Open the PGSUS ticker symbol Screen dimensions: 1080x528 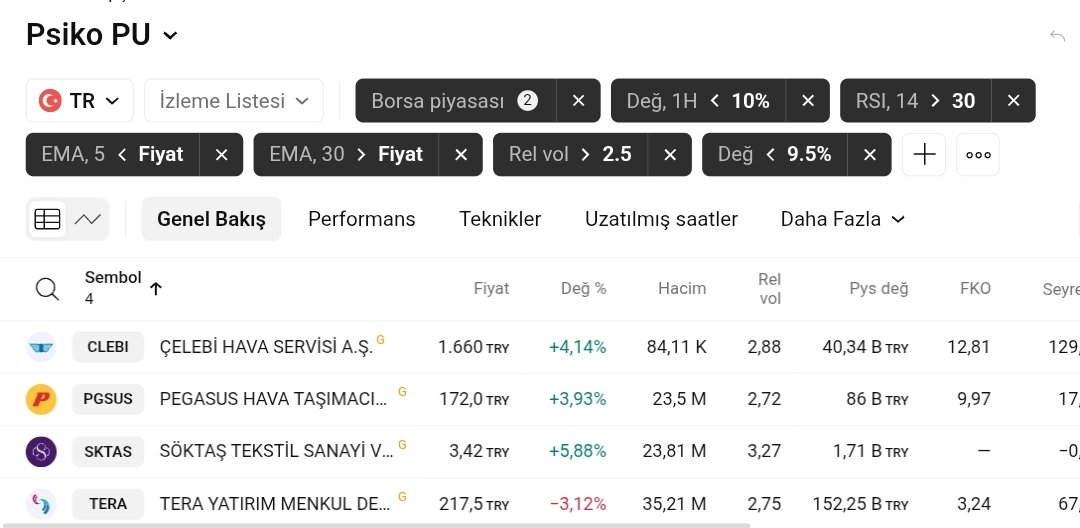coord(108,399)
